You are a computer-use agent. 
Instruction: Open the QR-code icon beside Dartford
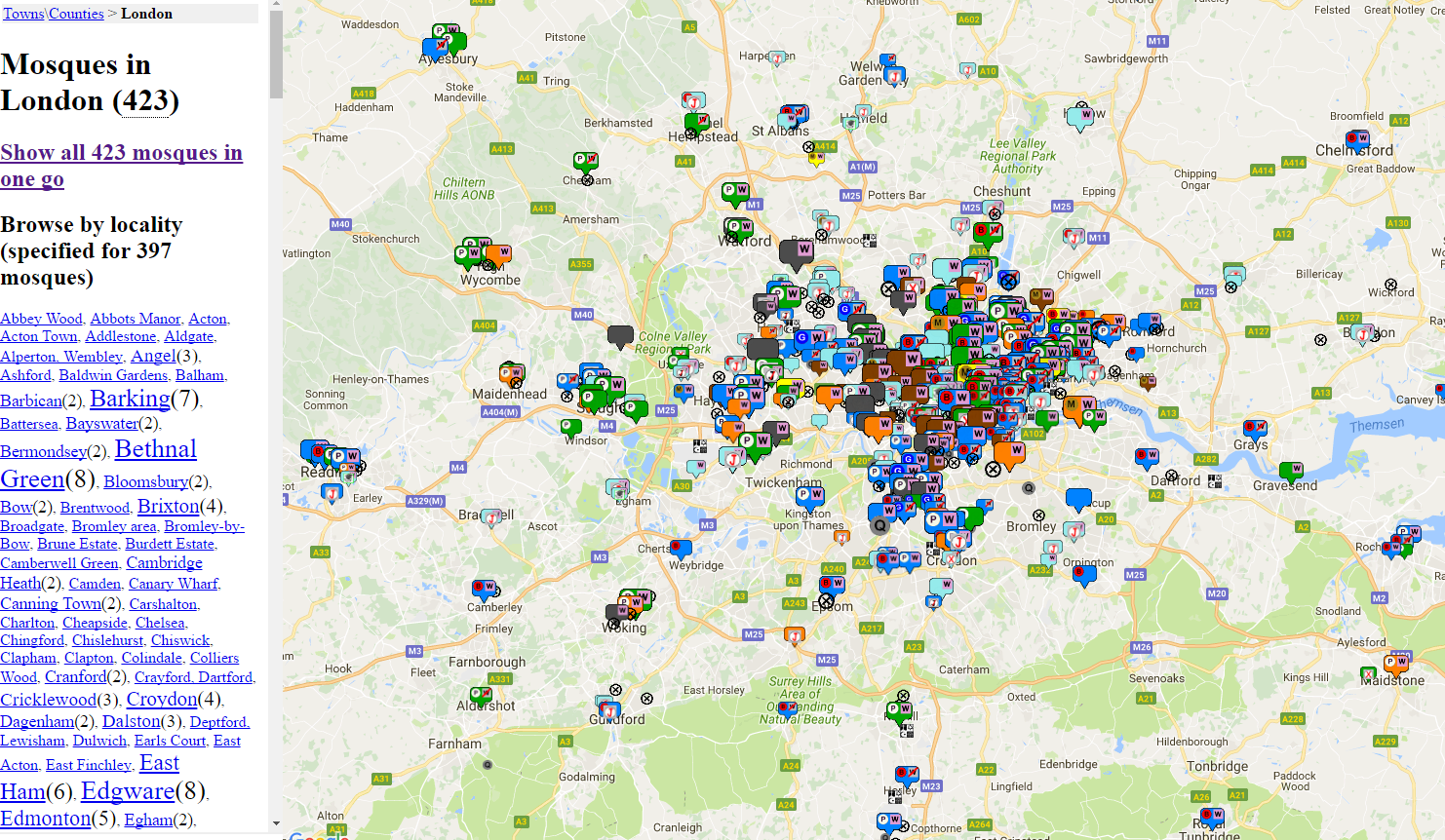click(1215, 481)
